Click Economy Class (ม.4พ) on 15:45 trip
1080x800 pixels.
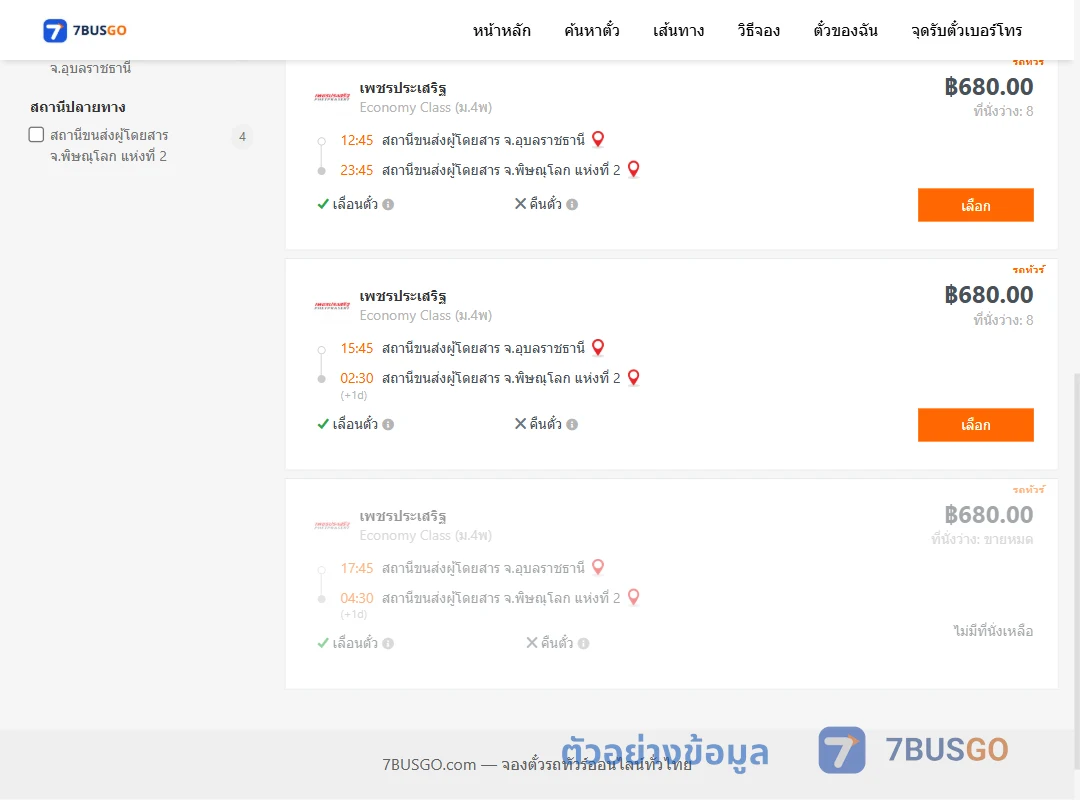click(426, 316)
